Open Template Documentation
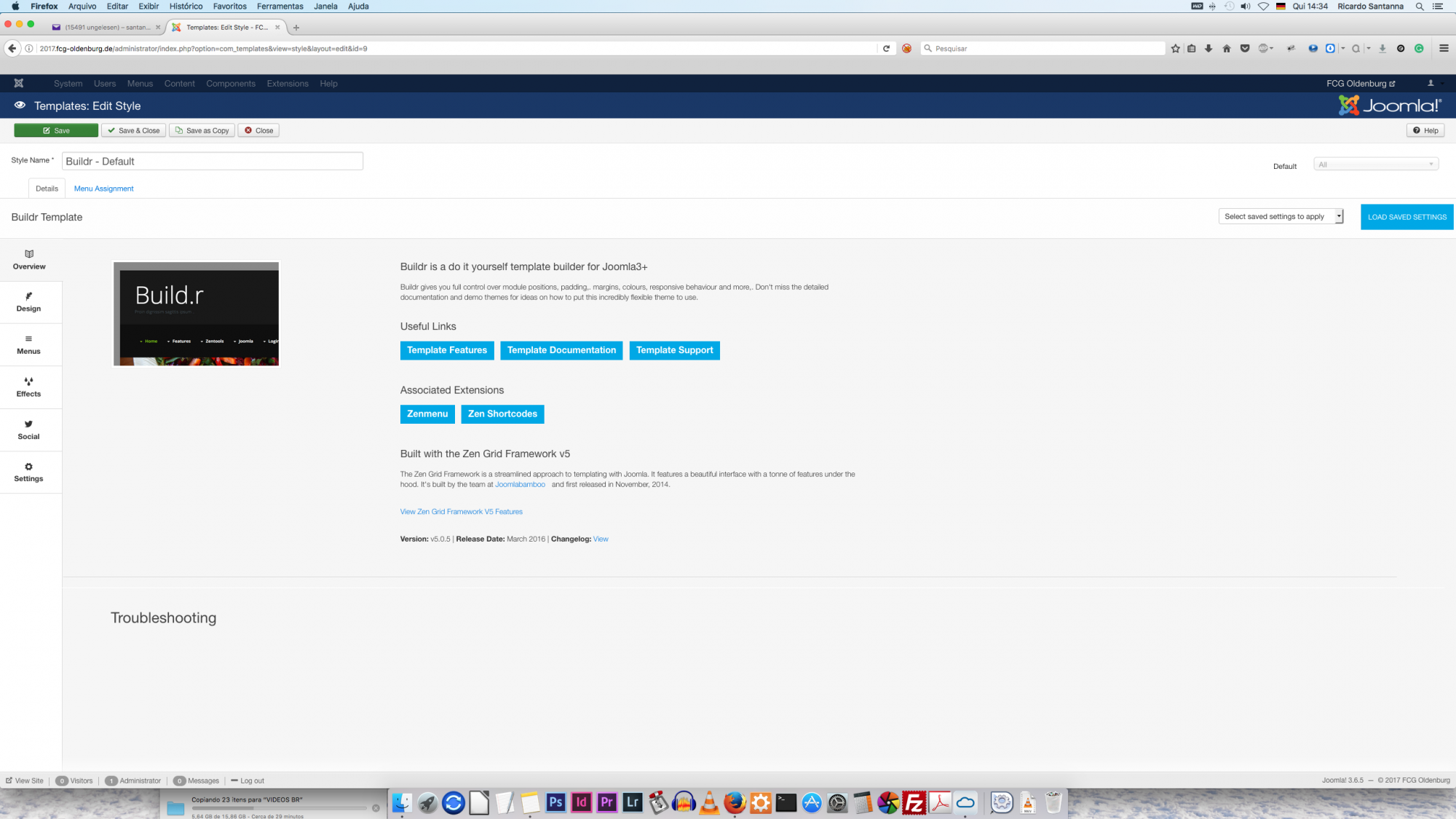The image size is (1456, 819). tap(561, 350)
